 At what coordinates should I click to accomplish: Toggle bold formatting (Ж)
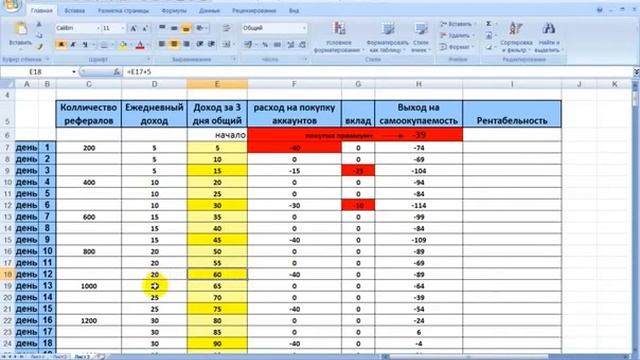pyautogui.click(x=61, y=44)
